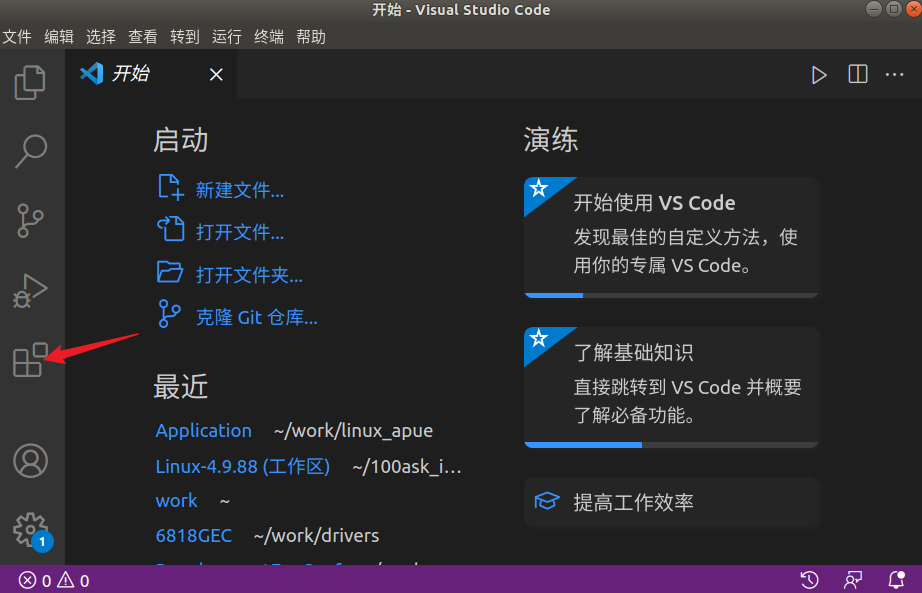Open recent folder Application
Viewport: 922px width, 593px height.
(203, 431)
